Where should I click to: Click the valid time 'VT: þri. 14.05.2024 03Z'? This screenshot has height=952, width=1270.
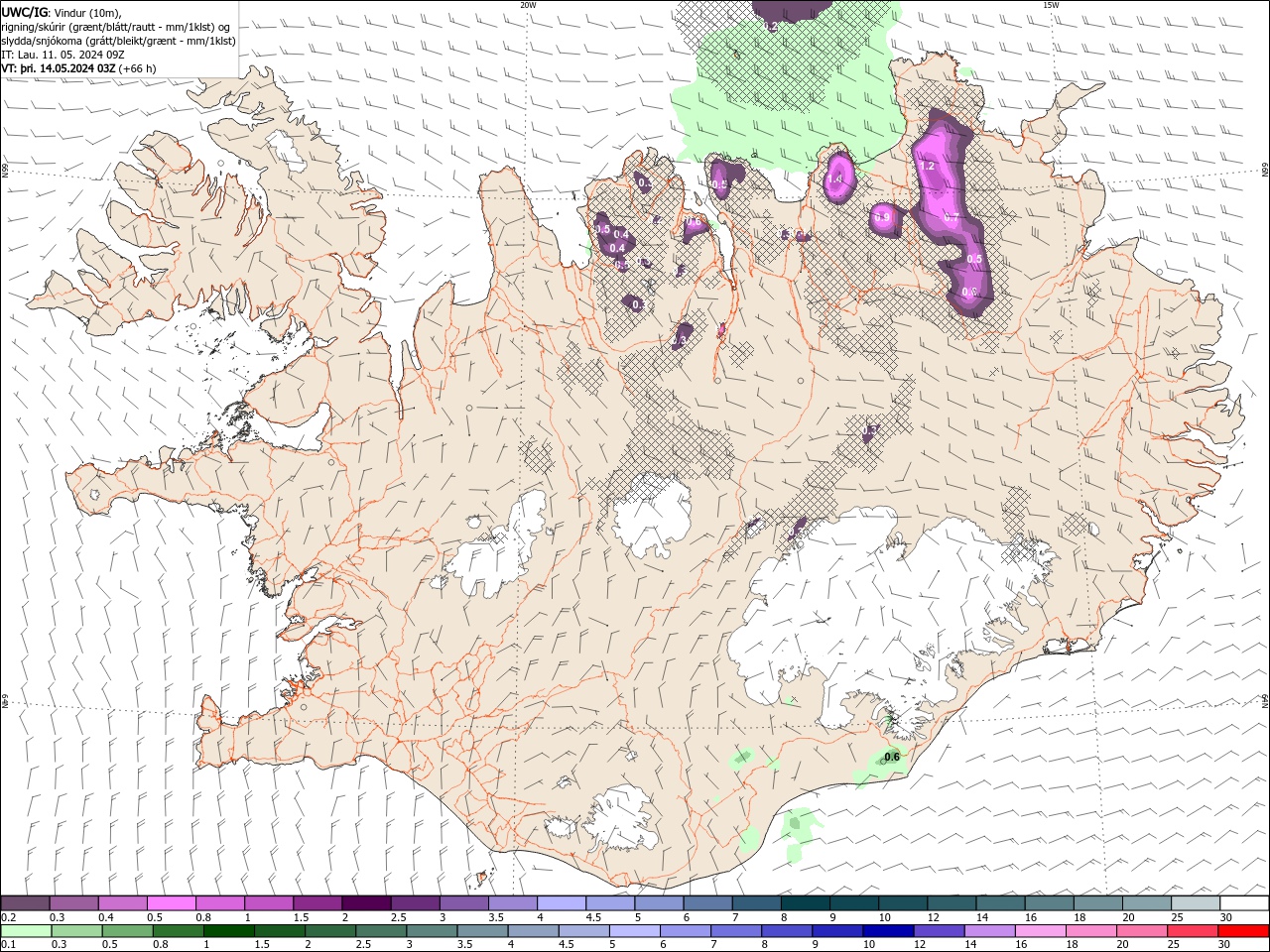pos(60,68)
